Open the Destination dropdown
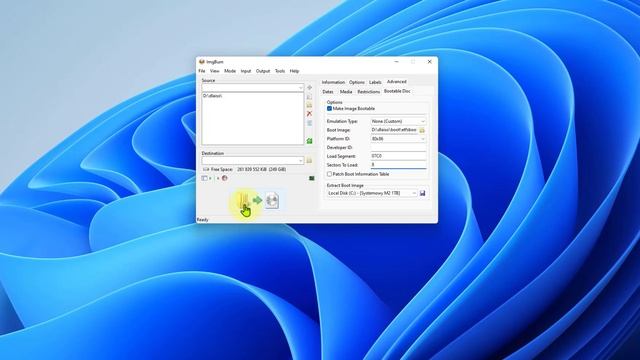640x360 pixels. (301, 160)
